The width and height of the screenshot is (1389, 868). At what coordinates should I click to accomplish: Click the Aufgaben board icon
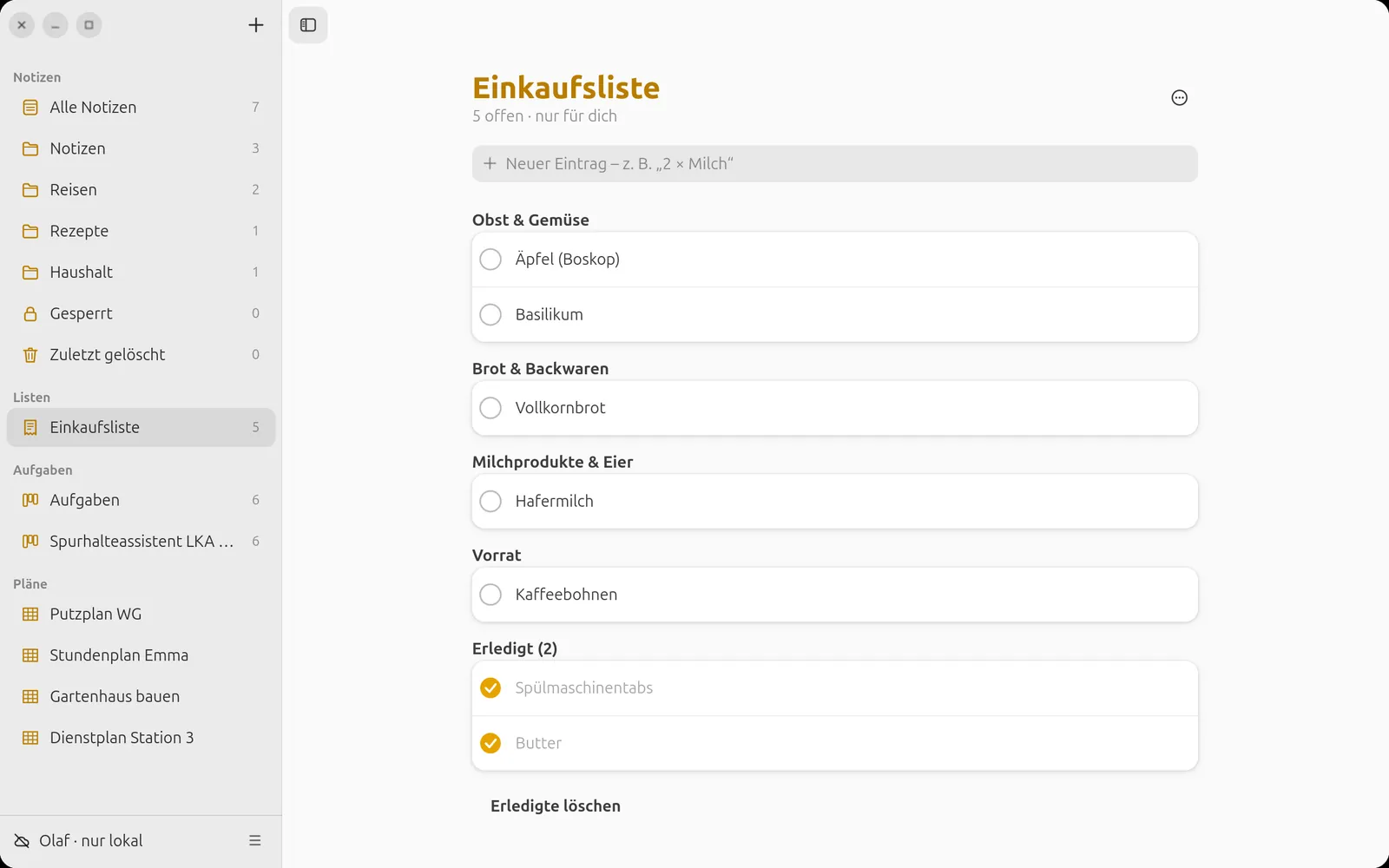pyautogui.click(x=30, y=500)
